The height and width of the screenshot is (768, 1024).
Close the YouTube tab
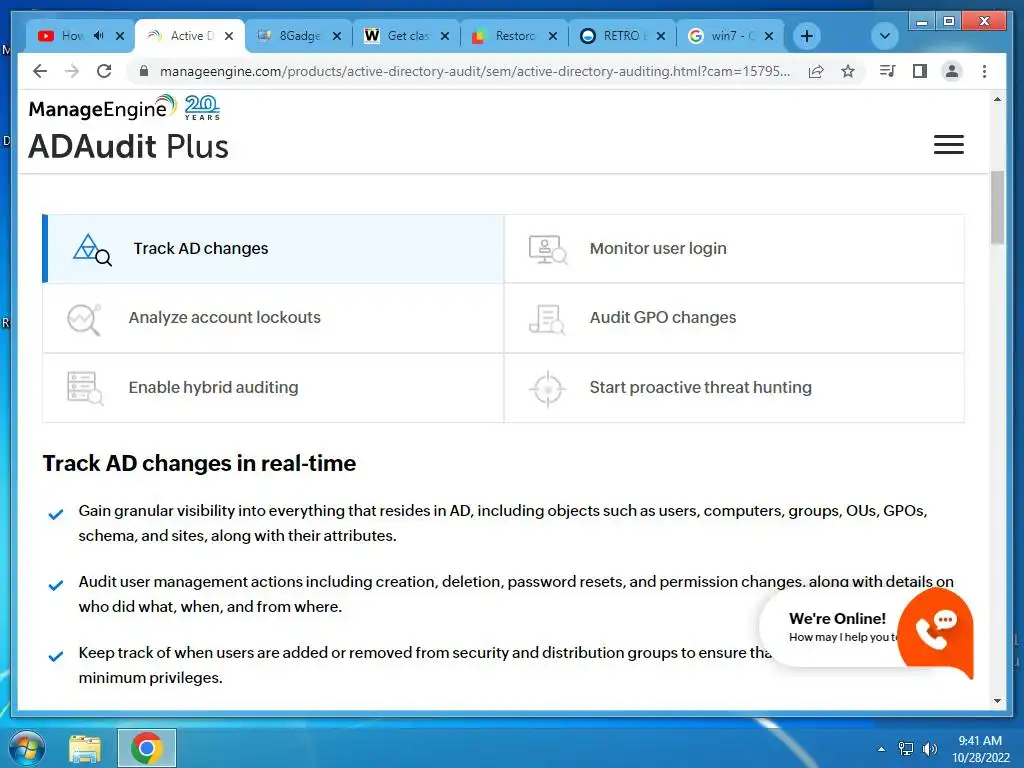point(120,36)
